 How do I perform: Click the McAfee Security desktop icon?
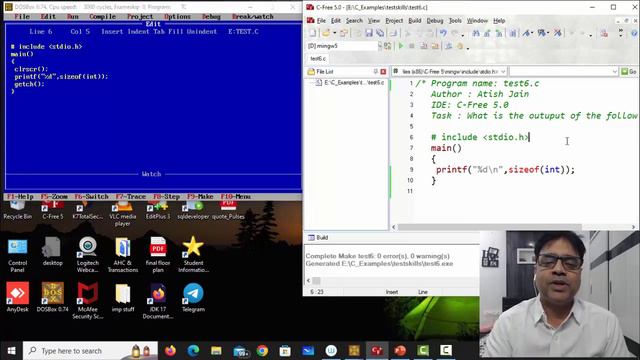click(x=87, y=300)
